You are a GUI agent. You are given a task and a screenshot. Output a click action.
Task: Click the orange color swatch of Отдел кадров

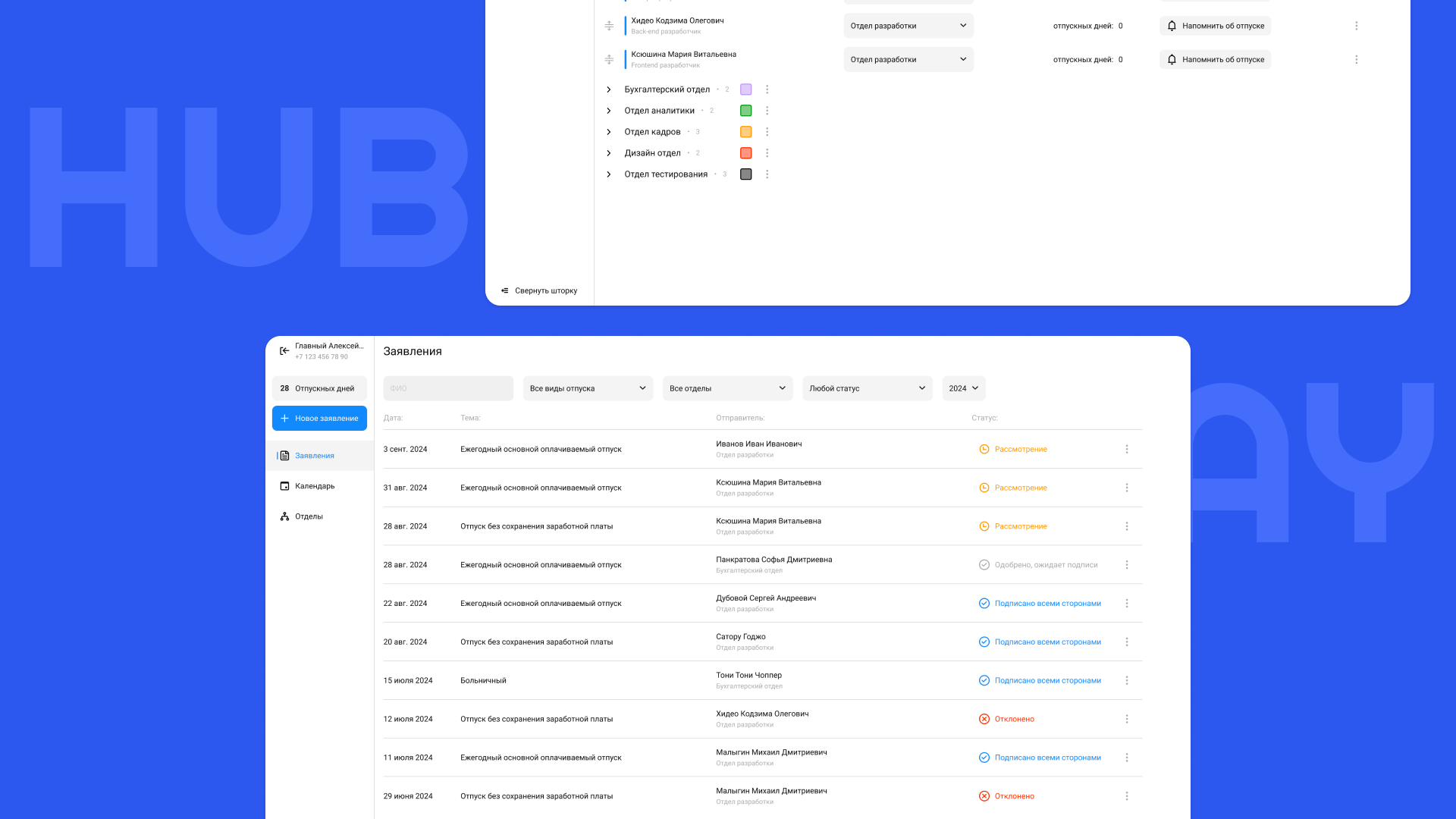[745, 132]
